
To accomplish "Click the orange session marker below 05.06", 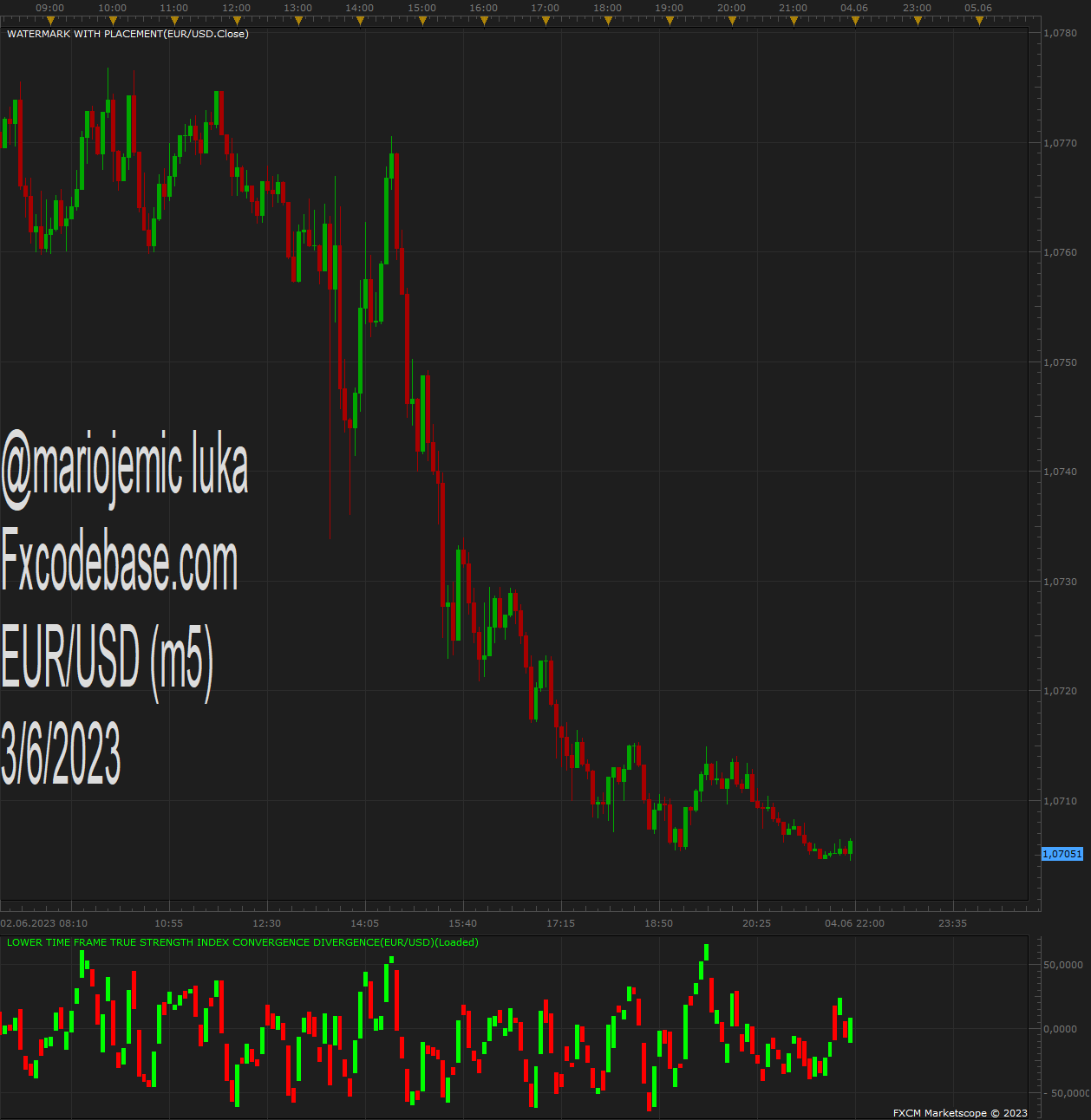I will (x=979, y=20).
